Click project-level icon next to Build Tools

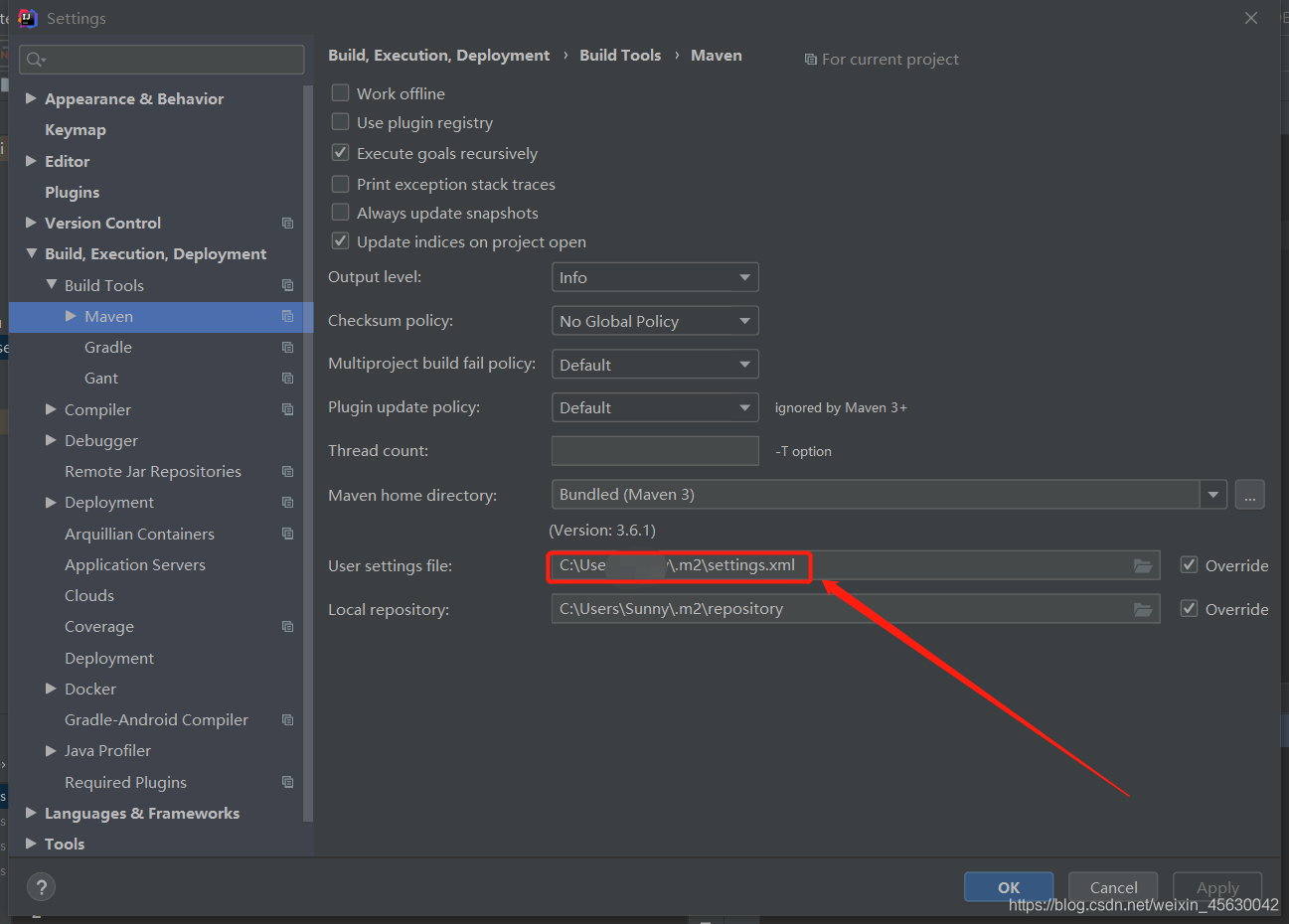pos(287,285)
